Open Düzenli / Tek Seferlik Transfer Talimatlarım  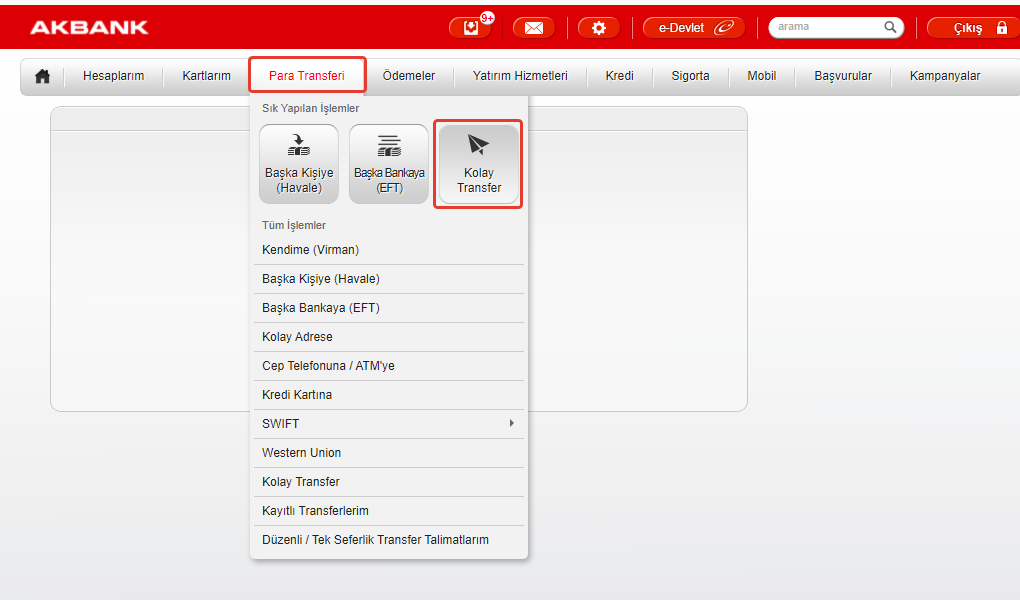388,540
